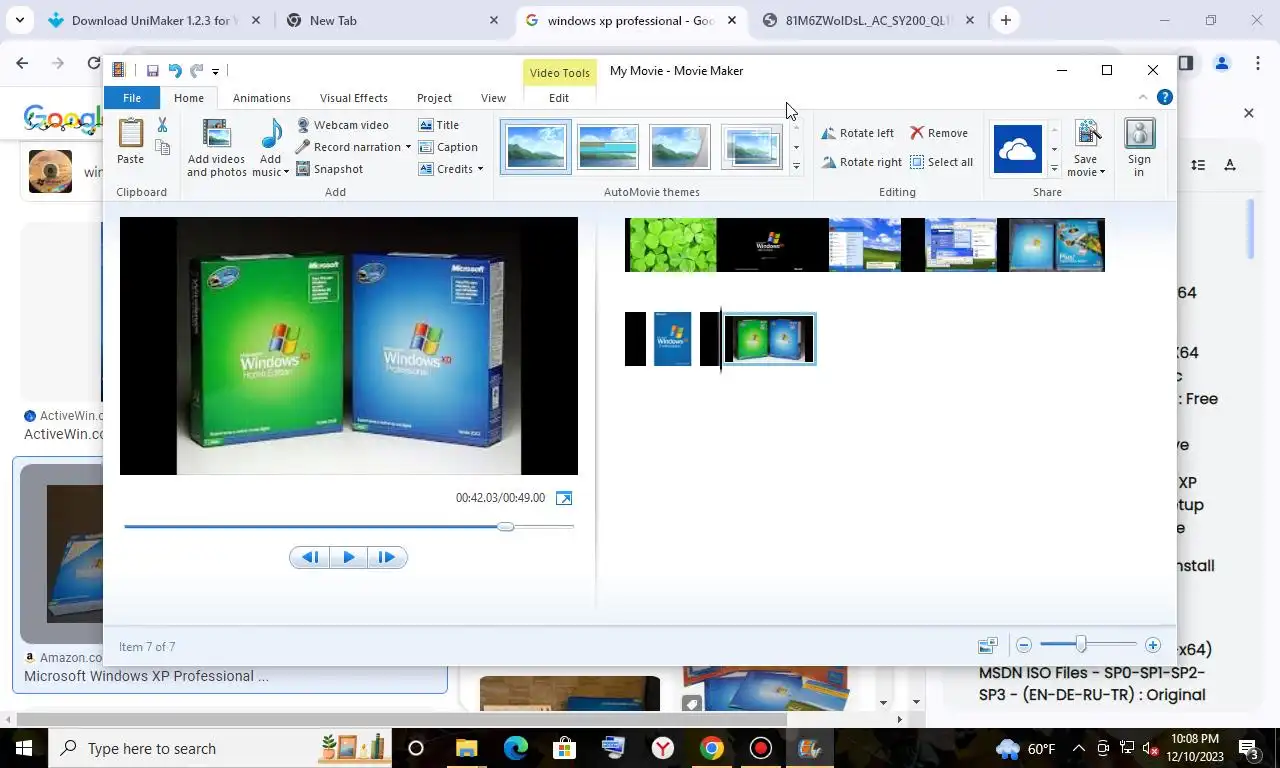Click the Undo arrow in title bar
The height and width of the screenshot is (768, 1280).
(175, 70)
